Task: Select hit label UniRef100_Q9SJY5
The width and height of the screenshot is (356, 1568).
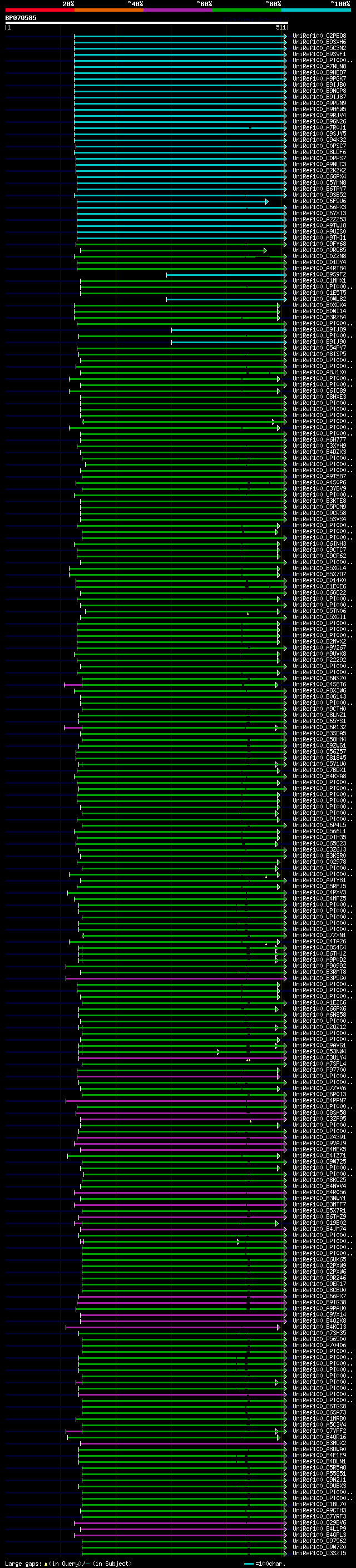Action: pos(319,134)
